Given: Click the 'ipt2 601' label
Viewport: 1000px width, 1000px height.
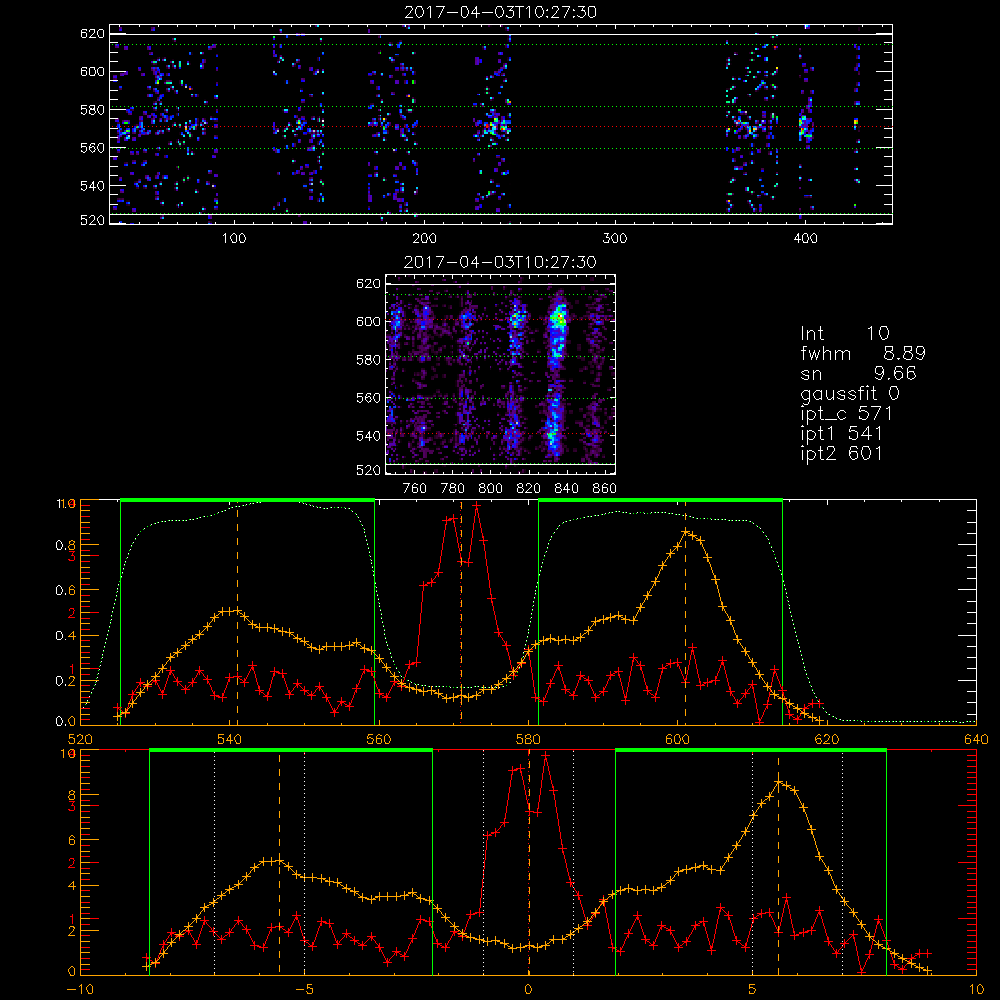Looking at the screenshot, I should click(x=841, y=453).
